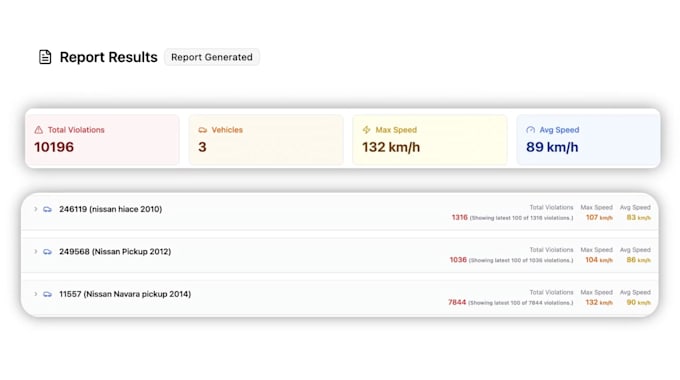Click the lightning icon in Max Speed card
This screenshot has width=680, height=380.
coord(366,130)
